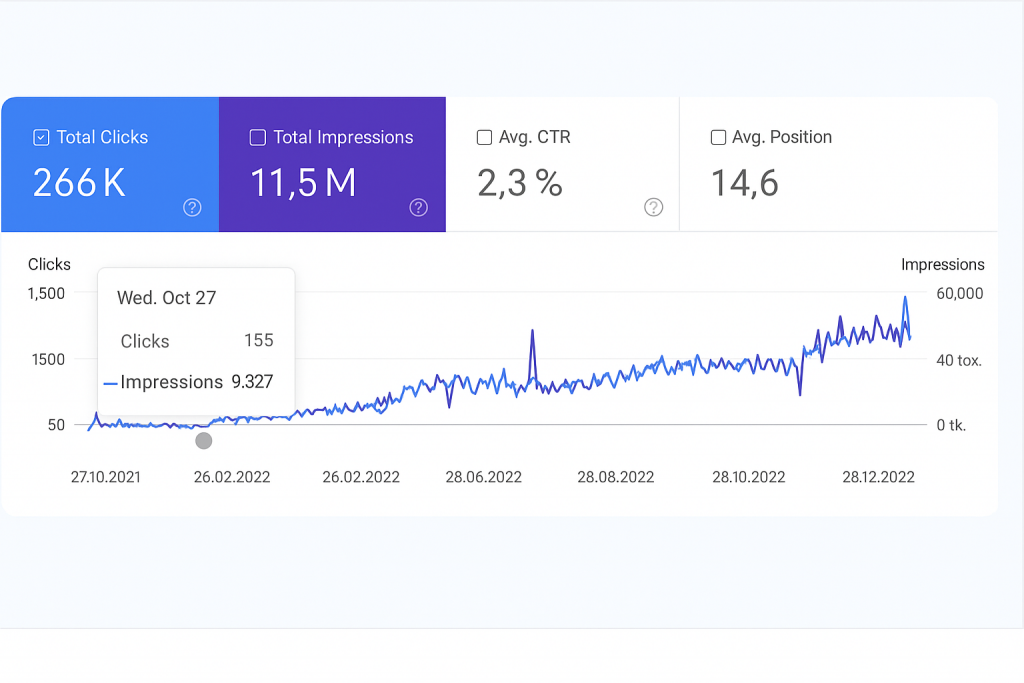Click the 28.06.2022 axis date
1024x683 pixels.
[x=484, y=477]
